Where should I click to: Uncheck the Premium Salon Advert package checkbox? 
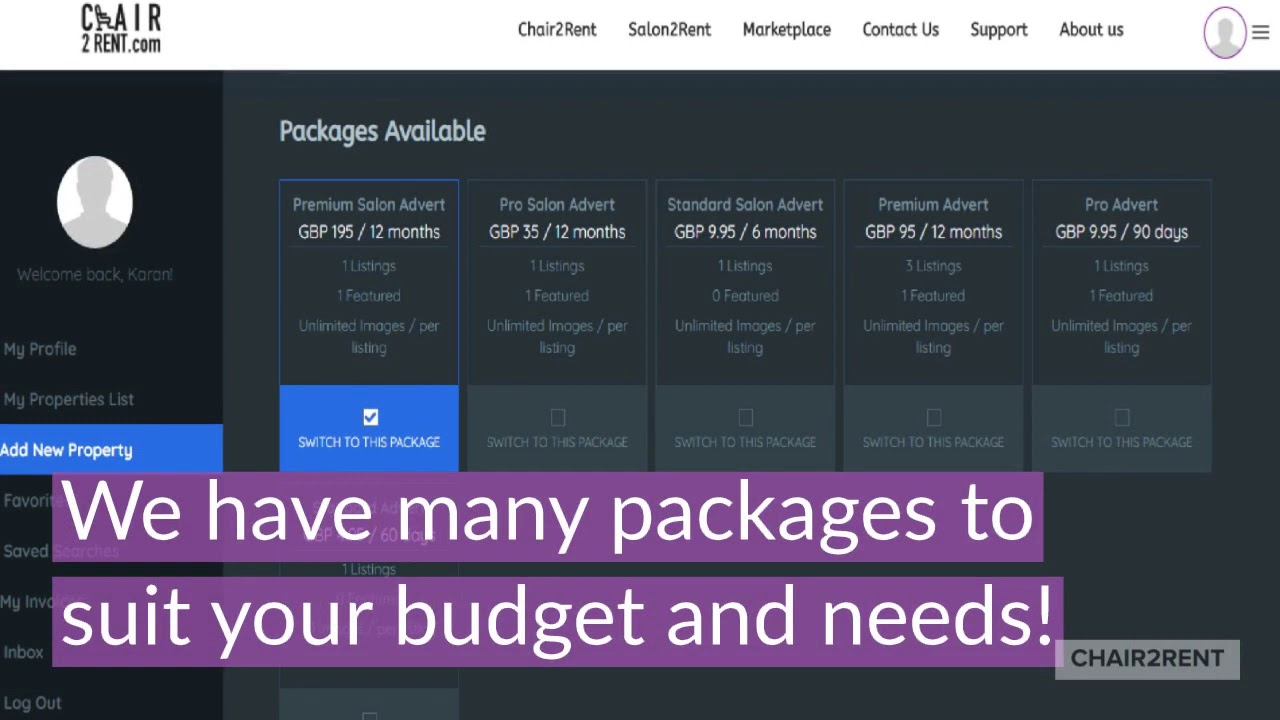pyautogui.click(x=370, y=417)
